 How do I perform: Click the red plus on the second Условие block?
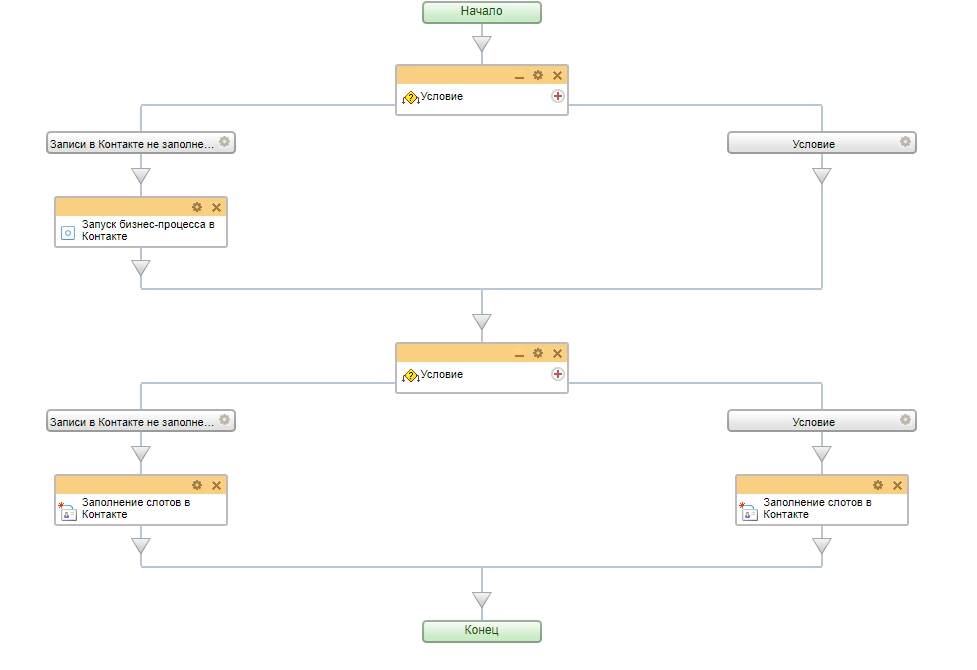pos(558,374)
